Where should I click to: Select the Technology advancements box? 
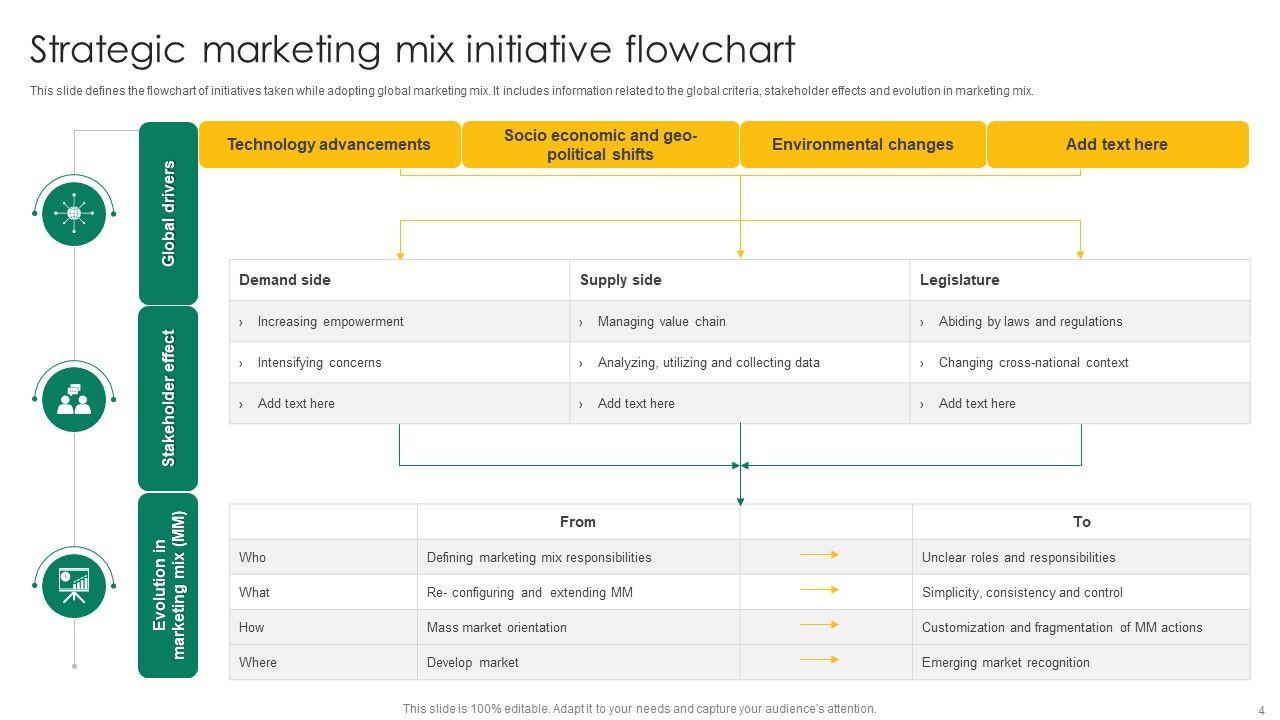(329, 144)
